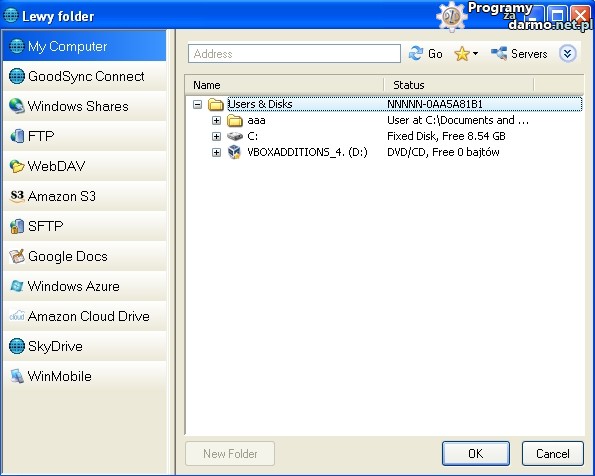Click the WinMobile device icon
This screenshot has height=476, width=595.
[x=17, y=376]
